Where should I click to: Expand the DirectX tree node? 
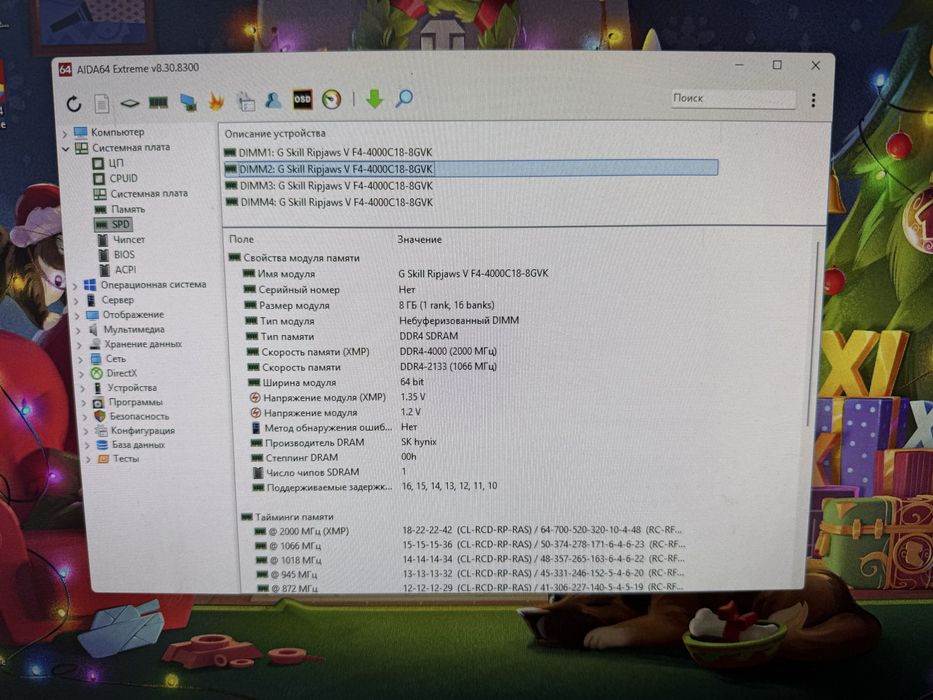pos(82,374)
